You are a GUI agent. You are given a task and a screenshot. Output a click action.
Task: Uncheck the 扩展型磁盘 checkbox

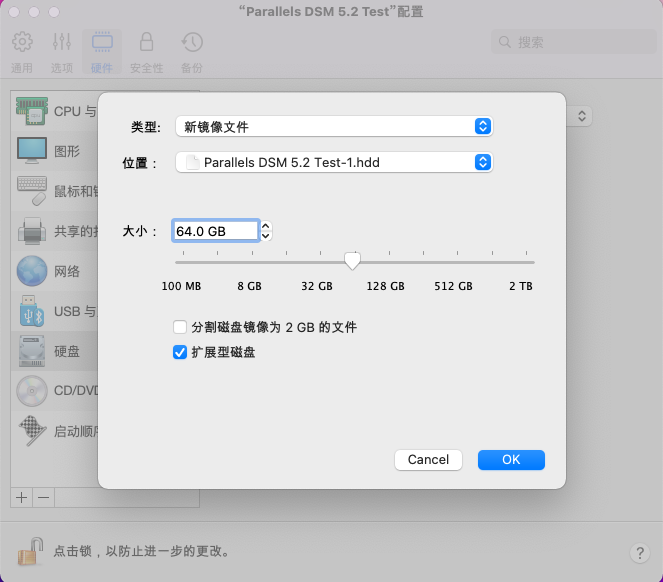[180, 352]
